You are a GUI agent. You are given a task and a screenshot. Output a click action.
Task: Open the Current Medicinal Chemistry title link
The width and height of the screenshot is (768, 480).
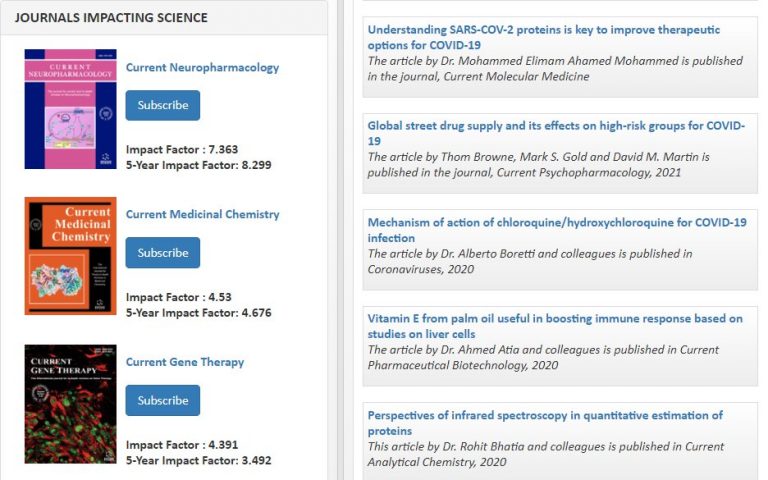pos(202,215)
